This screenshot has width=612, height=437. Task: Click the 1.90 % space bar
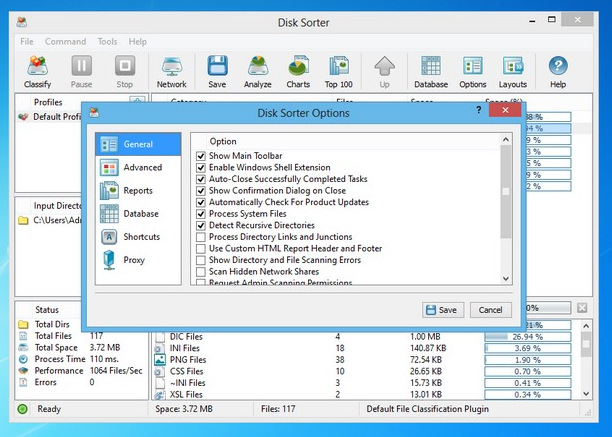point(528,360)
